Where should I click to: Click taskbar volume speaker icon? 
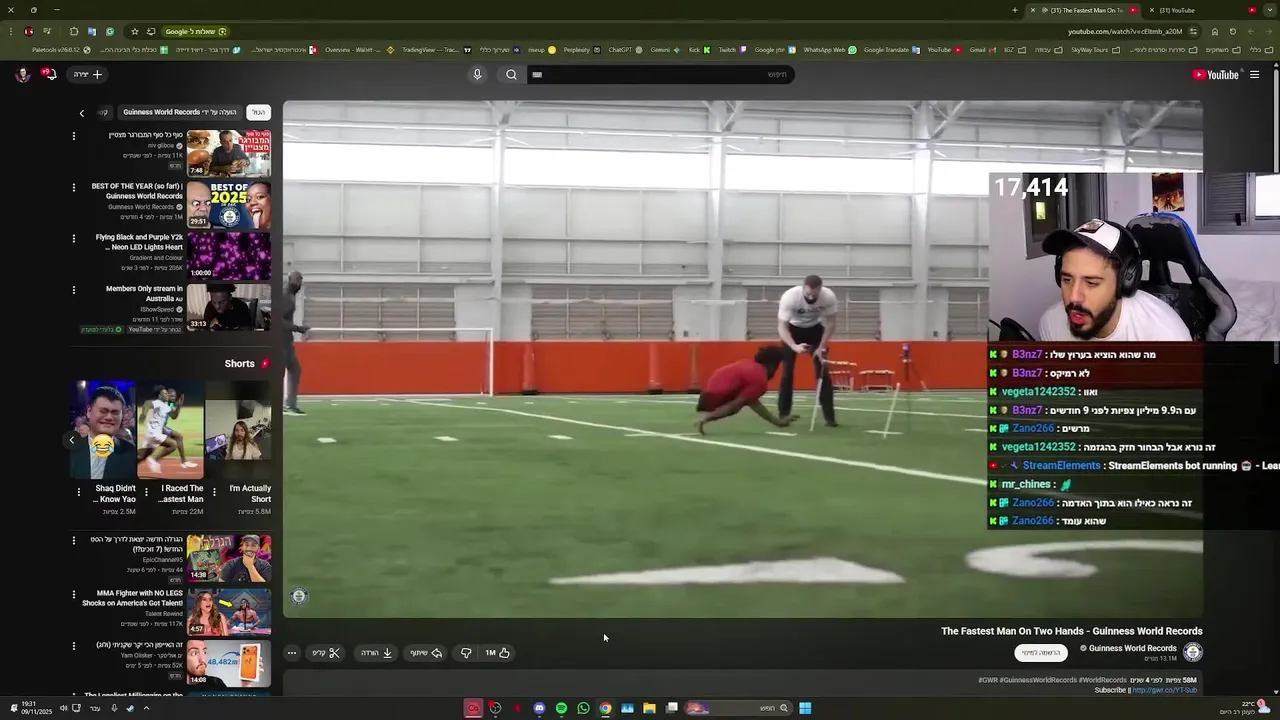coord(63,708)
